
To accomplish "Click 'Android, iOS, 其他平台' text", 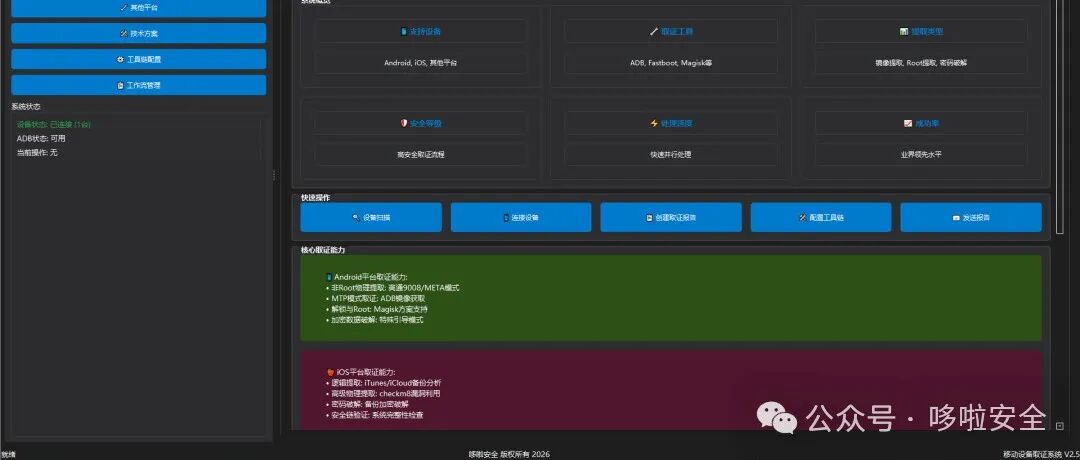I will [x=421, y=63].
